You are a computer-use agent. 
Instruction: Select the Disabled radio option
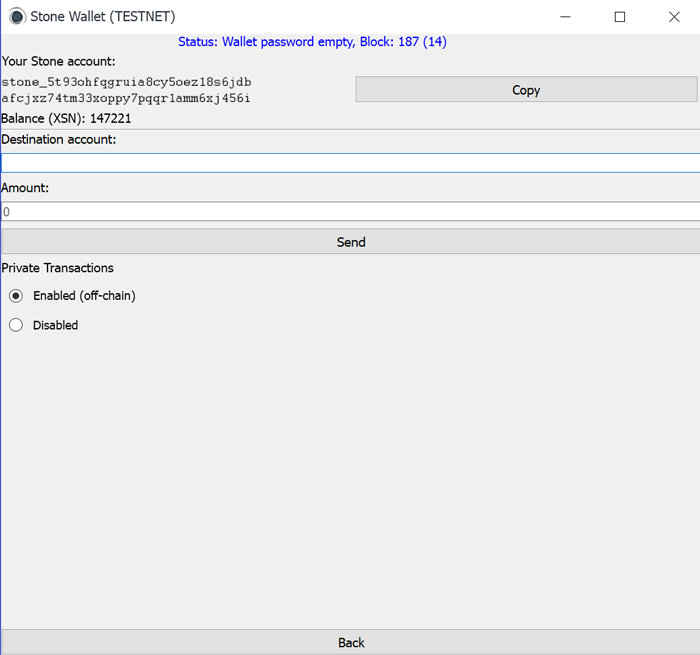tap(16, 325)
